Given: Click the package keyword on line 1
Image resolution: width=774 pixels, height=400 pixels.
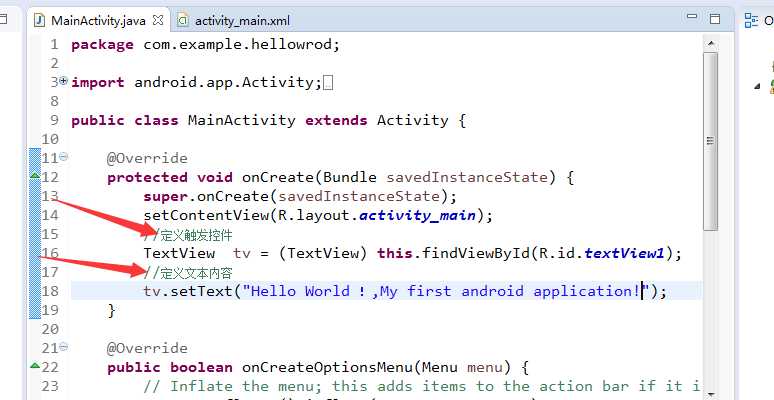Looking at the screenshot, I should pyautogui.click(x=102, y=45).
